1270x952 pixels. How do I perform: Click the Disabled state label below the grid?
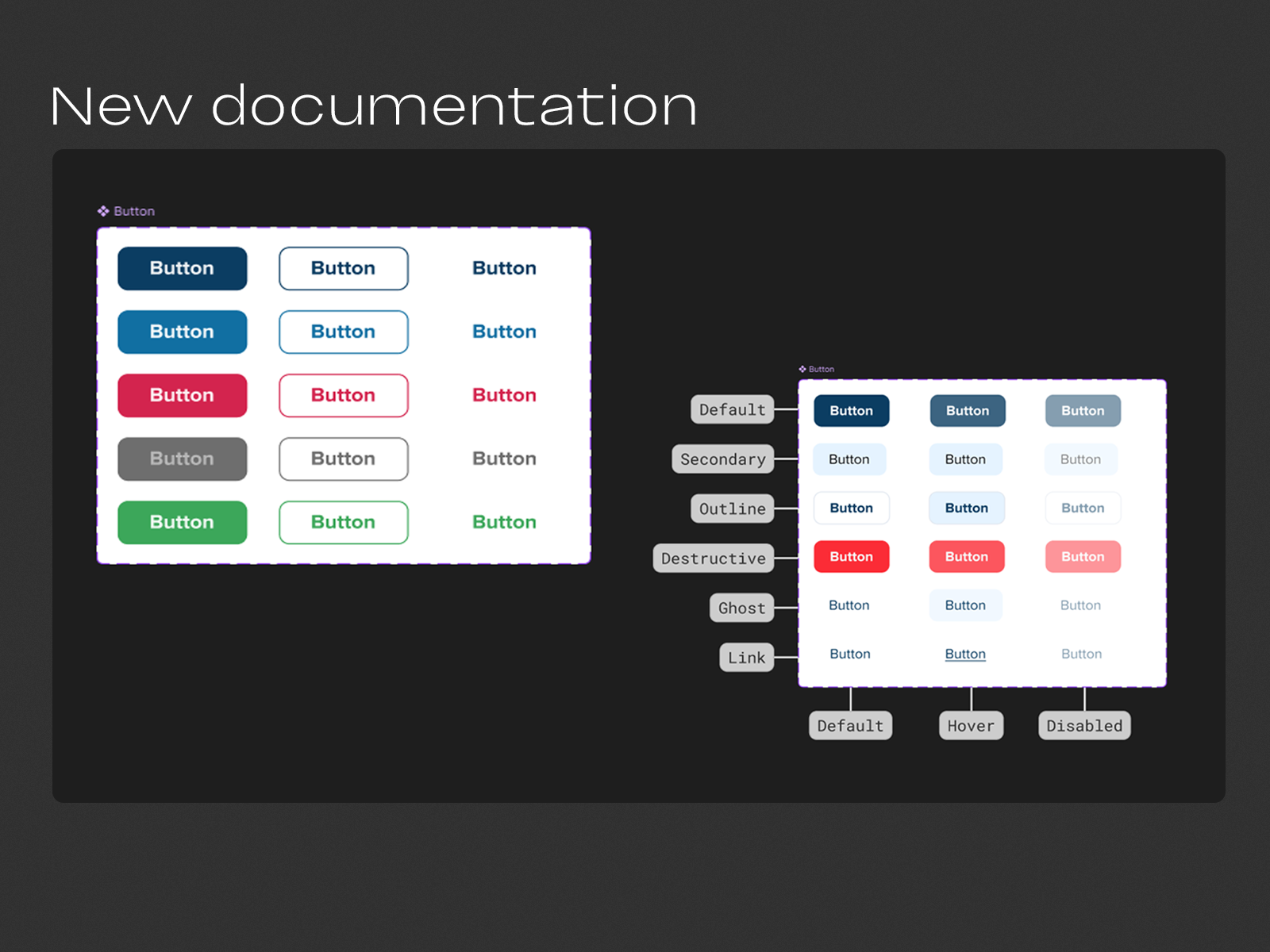[x=1083, y=724]
